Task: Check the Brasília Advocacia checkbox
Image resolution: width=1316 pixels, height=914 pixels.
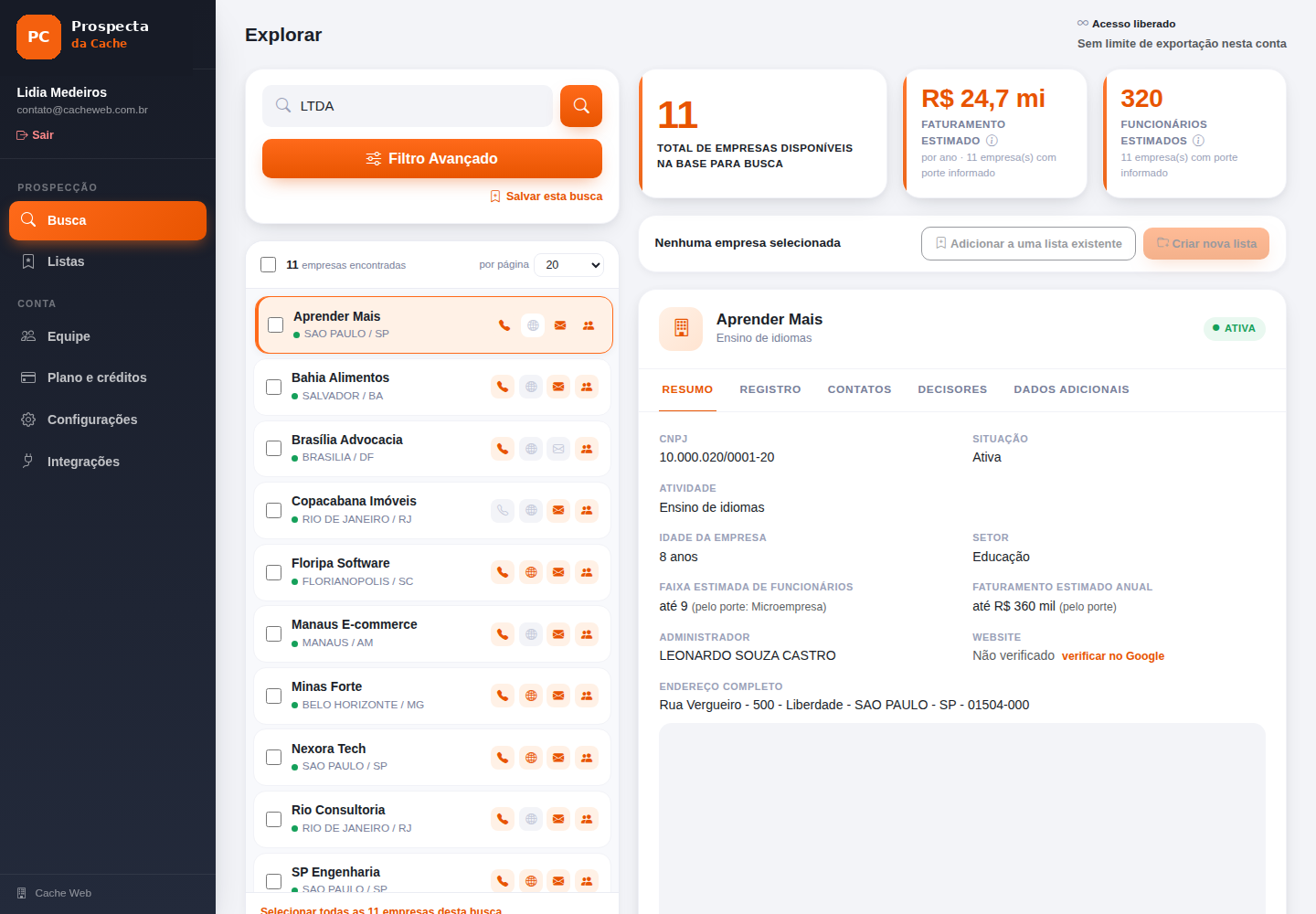Action: pyautogui.click(x=273, y=449)
